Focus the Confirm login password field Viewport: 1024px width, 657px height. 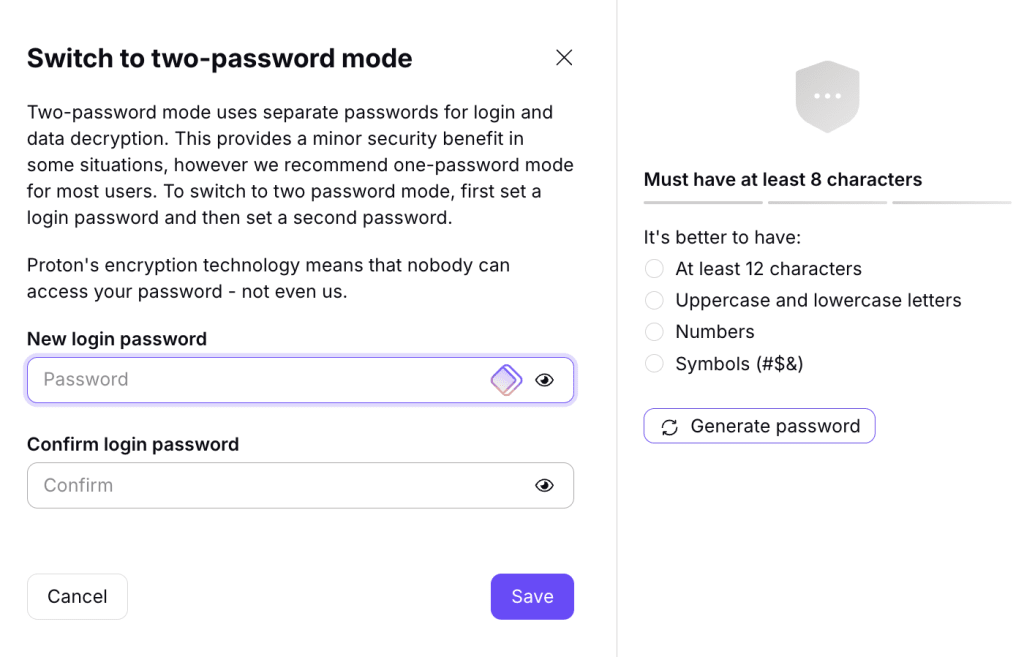pyautogui.click(x=300, y=485)
